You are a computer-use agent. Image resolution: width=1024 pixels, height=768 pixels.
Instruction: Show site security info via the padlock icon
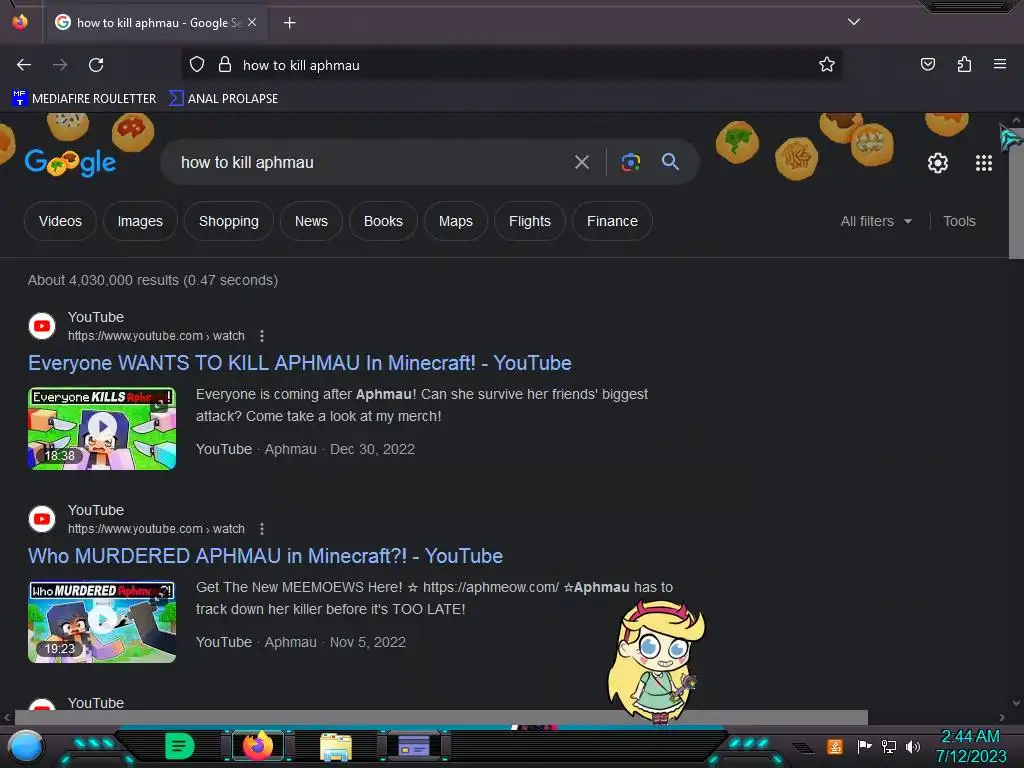point(225,65)
